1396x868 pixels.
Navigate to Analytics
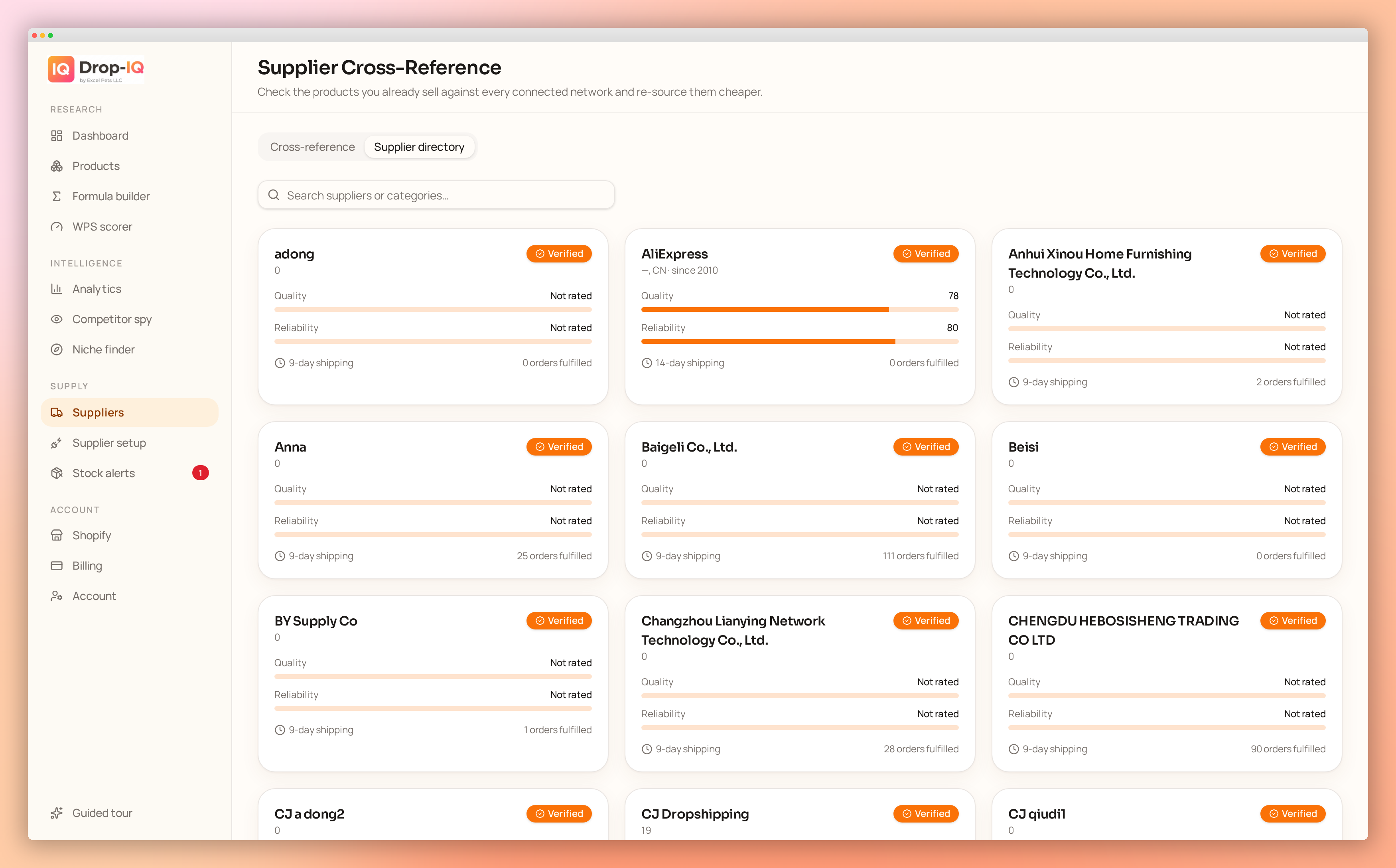[129, 289]
